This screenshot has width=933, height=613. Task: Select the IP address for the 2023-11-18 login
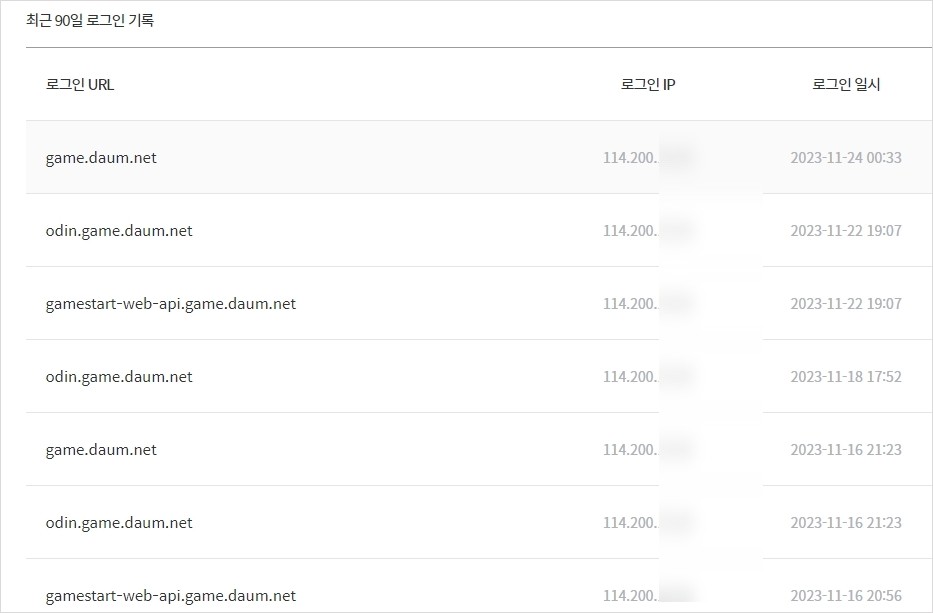[x=648, y=377]
